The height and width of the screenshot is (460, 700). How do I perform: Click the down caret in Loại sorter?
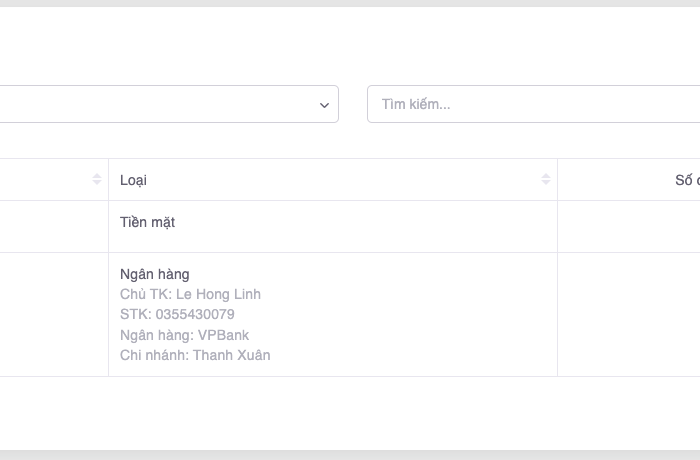click(546, 184)
